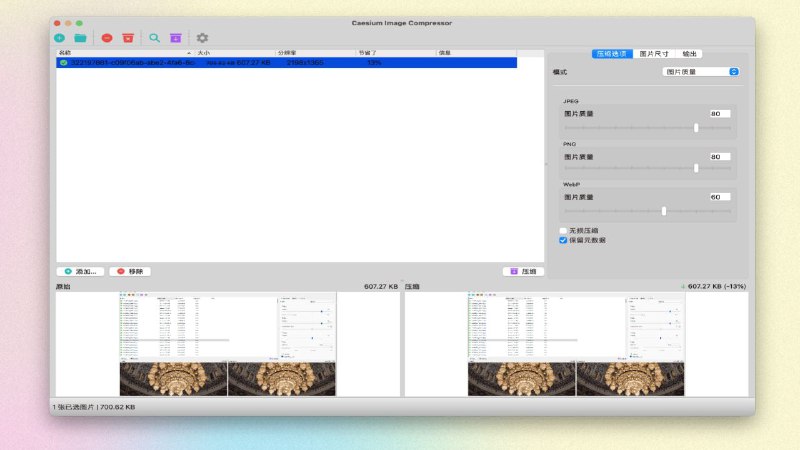Viewport: 800px width, 450px height.
Task: Click the 607.27 KB (-13%) compressed size label
Action: pos(717,287)
